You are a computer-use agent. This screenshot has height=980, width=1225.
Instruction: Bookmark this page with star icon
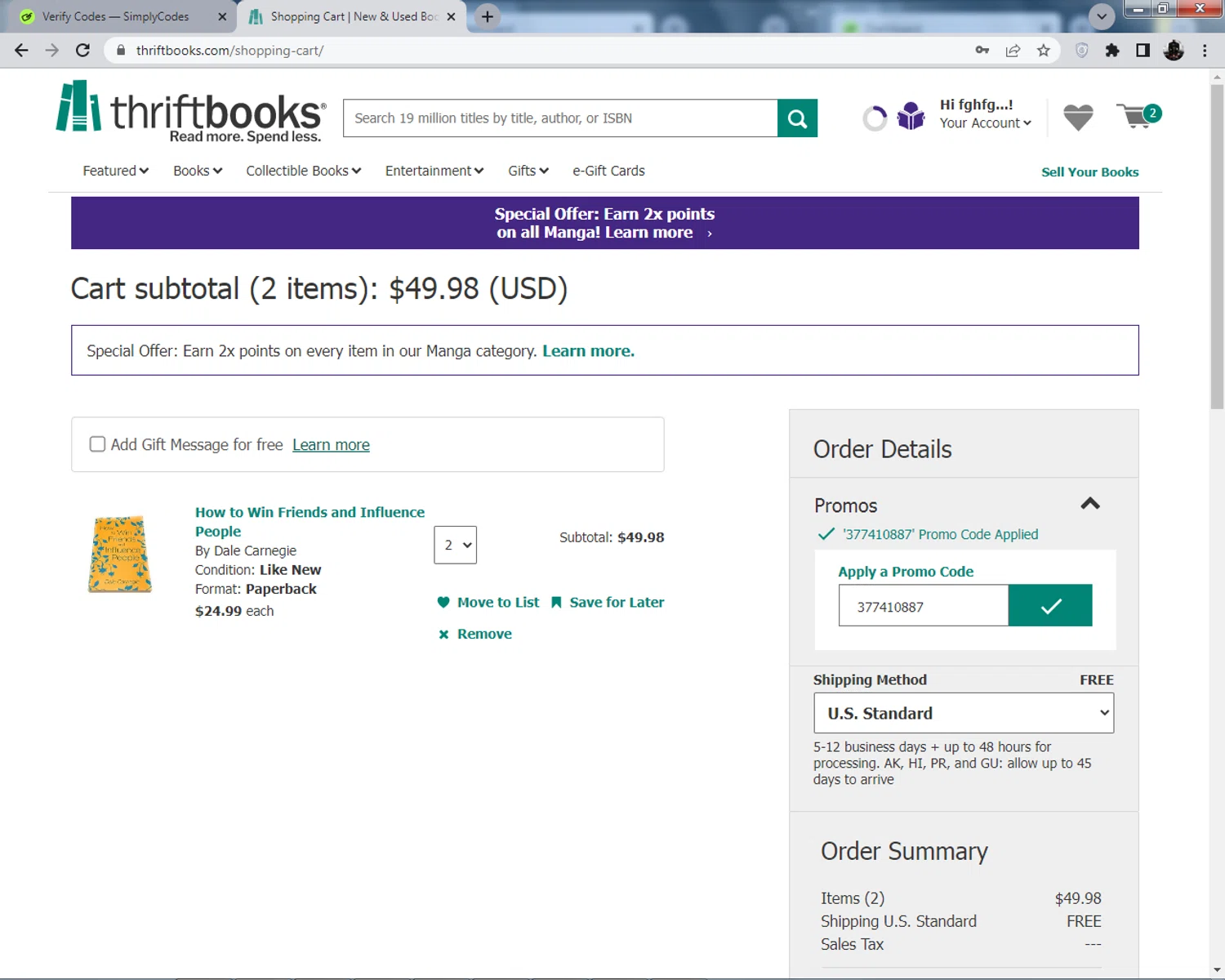pos(1044,51)
